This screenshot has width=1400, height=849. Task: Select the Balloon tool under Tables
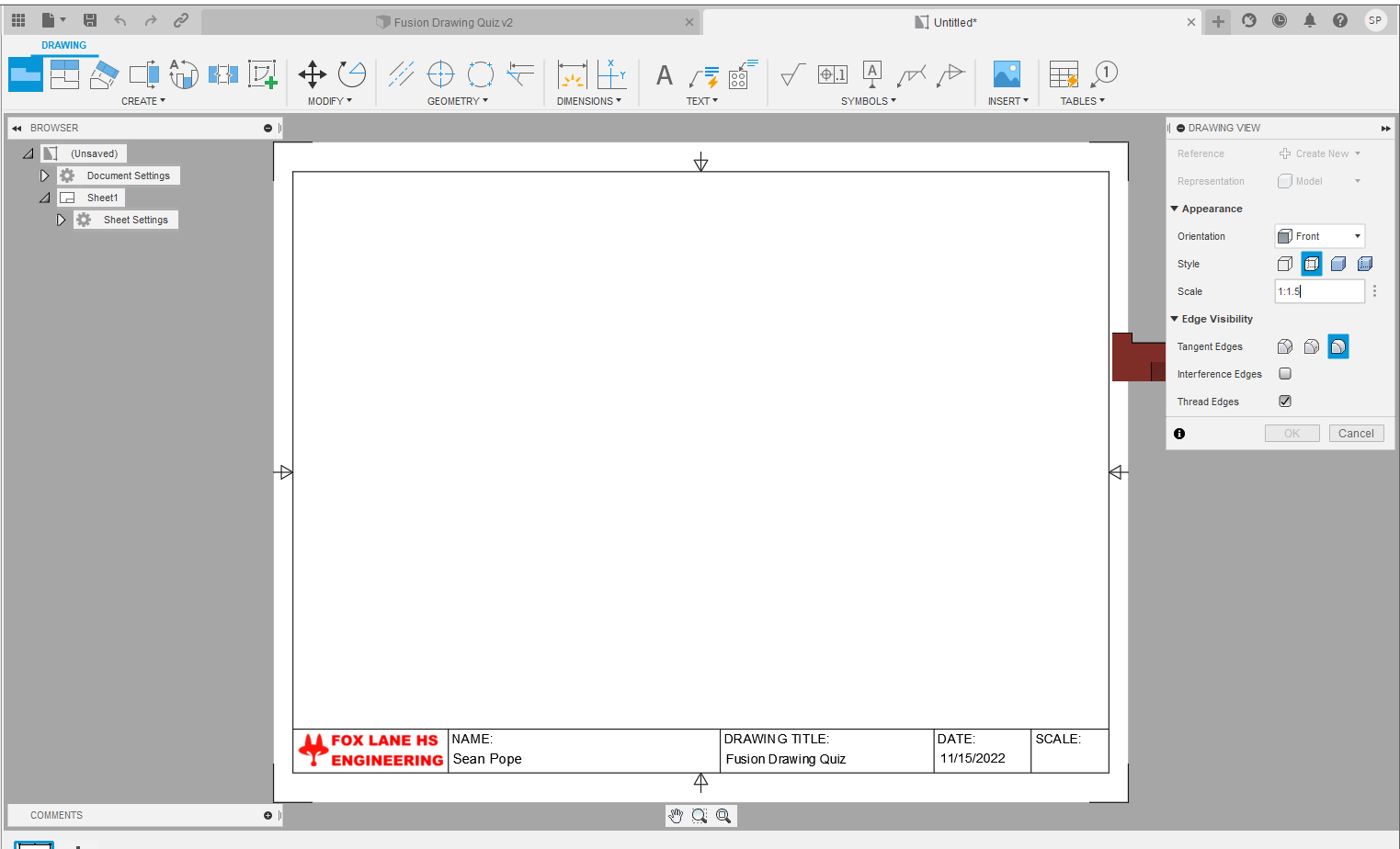[1104, 74]
